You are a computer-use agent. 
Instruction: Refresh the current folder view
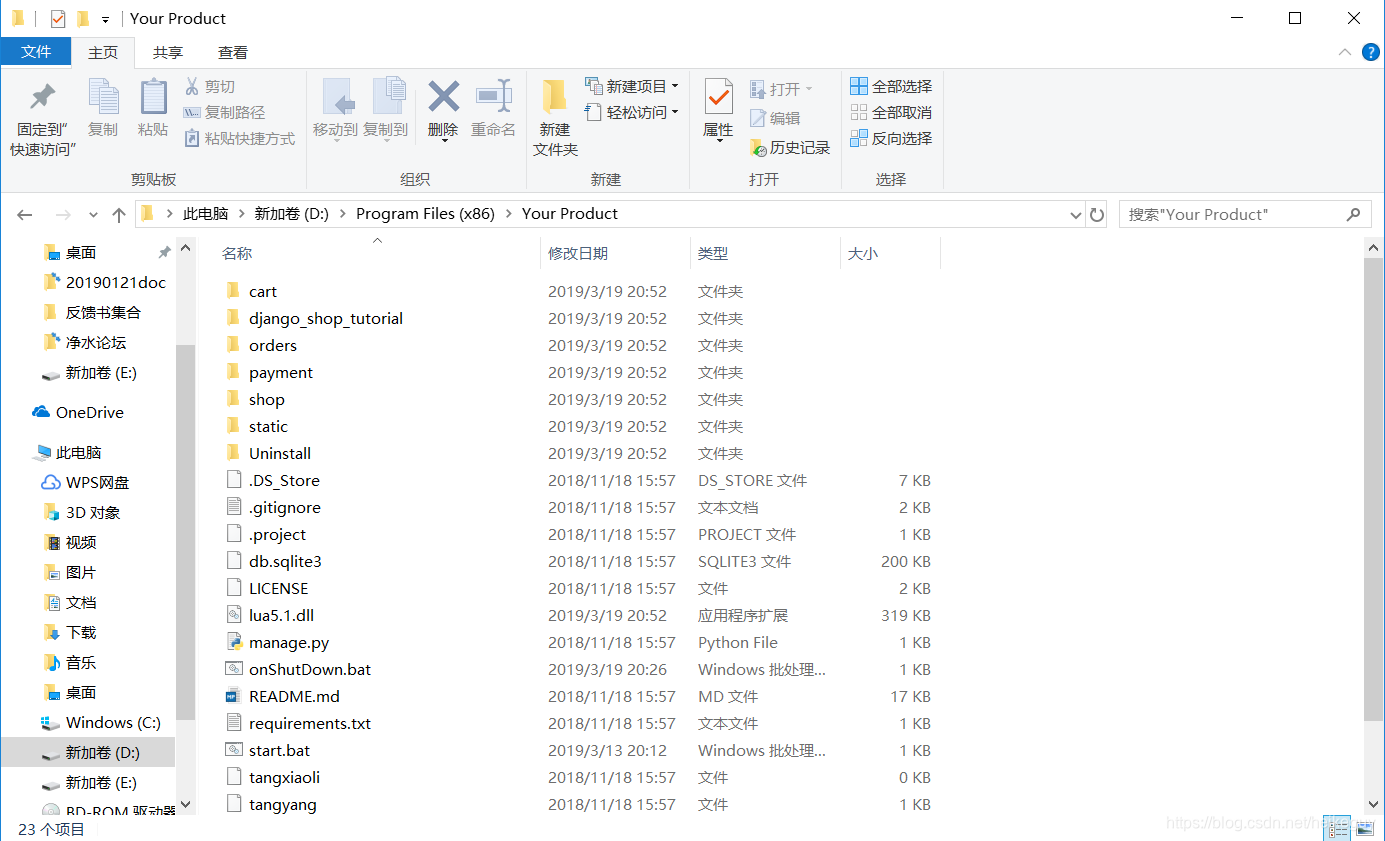point(1097,214)
